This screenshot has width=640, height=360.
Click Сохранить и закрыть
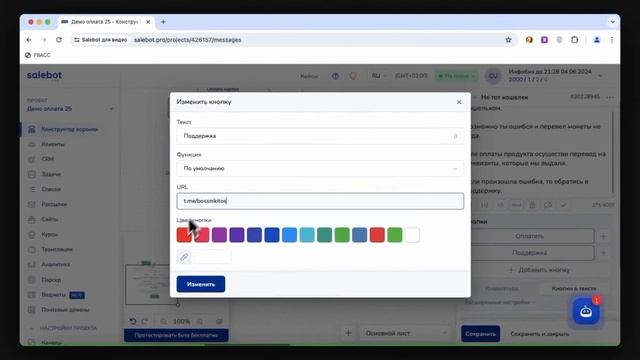(539, 333)
